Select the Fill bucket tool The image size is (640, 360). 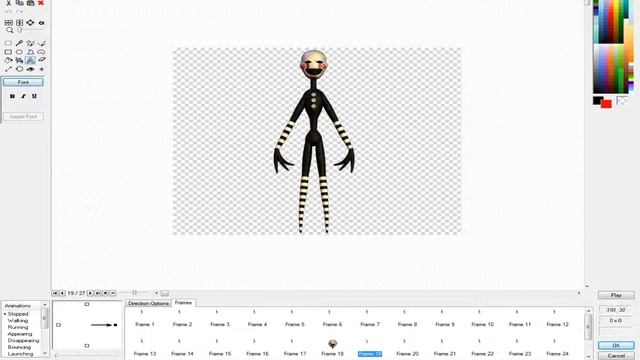coord(8,60)
